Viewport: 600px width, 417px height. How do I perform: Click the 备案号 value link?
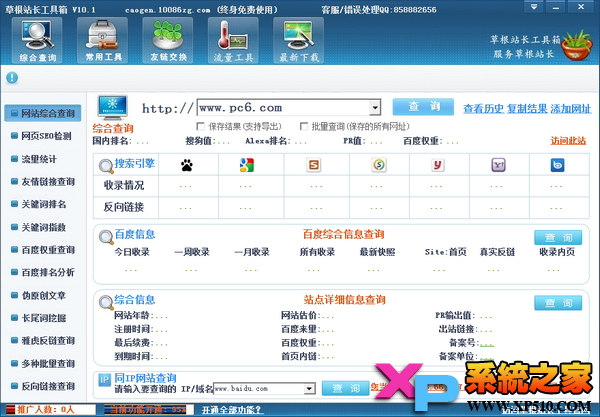pyautogui.click(x=487, y=344)
